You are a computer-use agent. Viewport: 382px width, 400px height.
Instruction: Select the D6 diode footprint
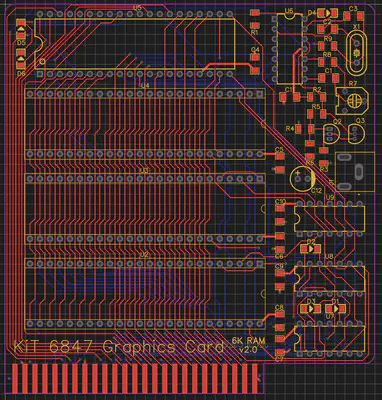tap(21, 60)
